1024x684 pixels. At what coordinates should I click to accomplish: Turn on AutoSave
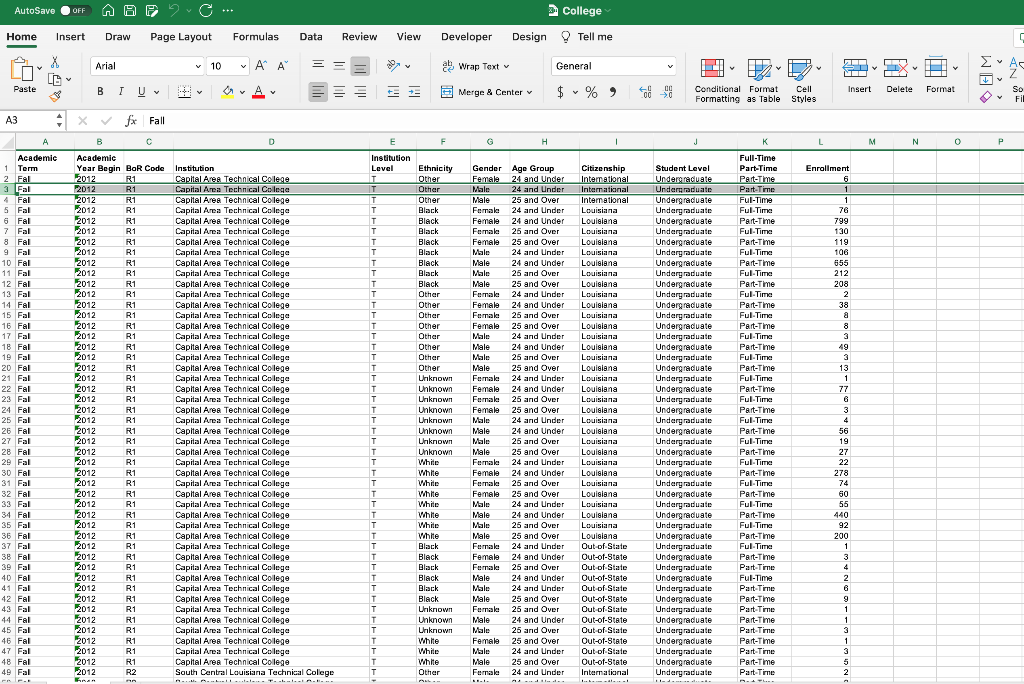pyautogui.click(x=66, y=9)
